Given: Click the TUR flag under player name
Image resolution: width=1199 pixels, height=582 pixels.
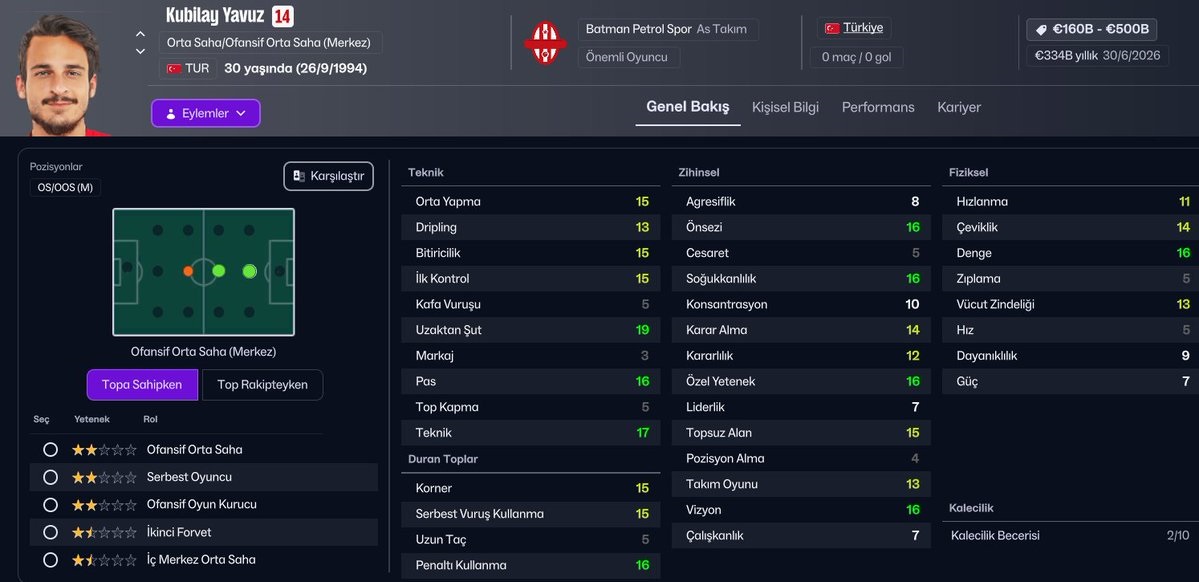Looking at the screenshot, I should pyautogui.click(x=174, y=69).
